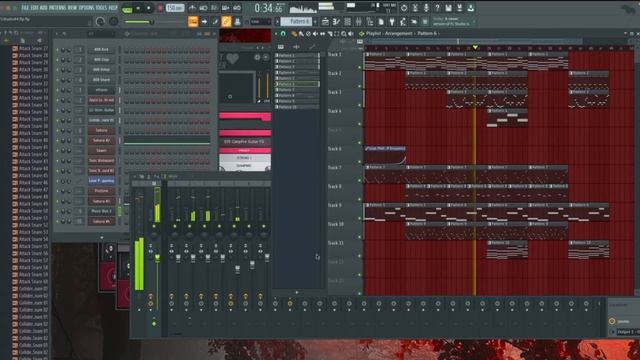Click Pattern 6 clip on Track 4
Viewport: 640px width, 360px height.
coord(507,118)
